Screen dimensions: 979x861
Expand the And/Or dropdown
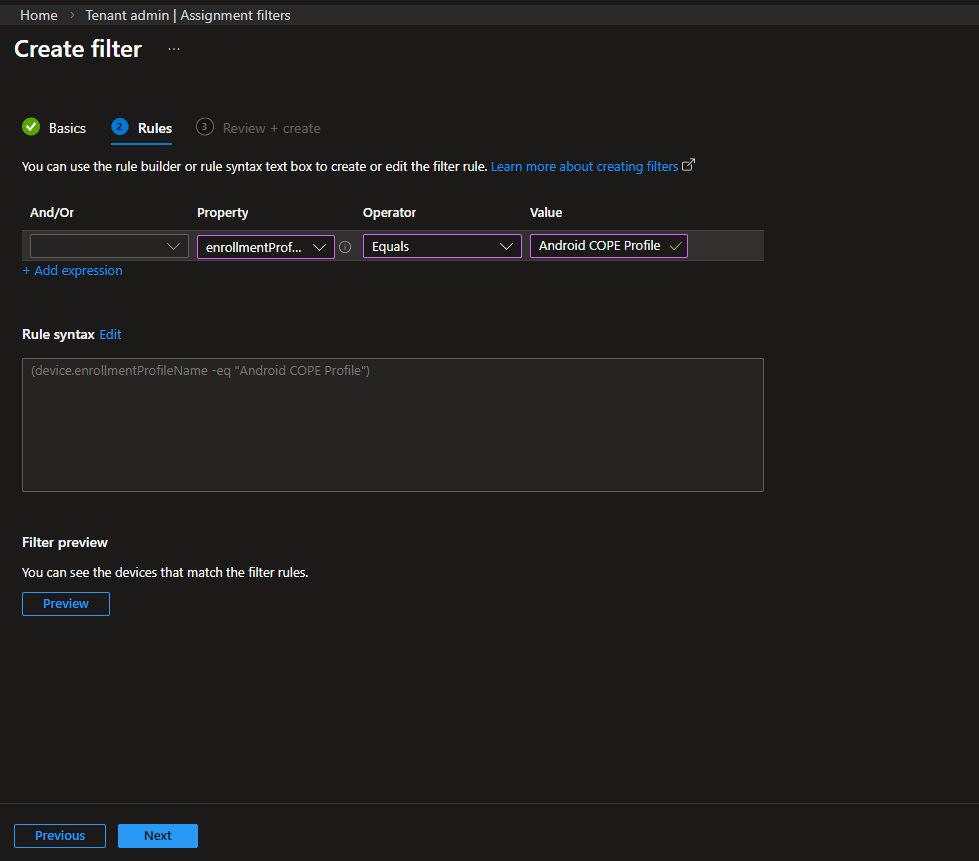point(109,246)
